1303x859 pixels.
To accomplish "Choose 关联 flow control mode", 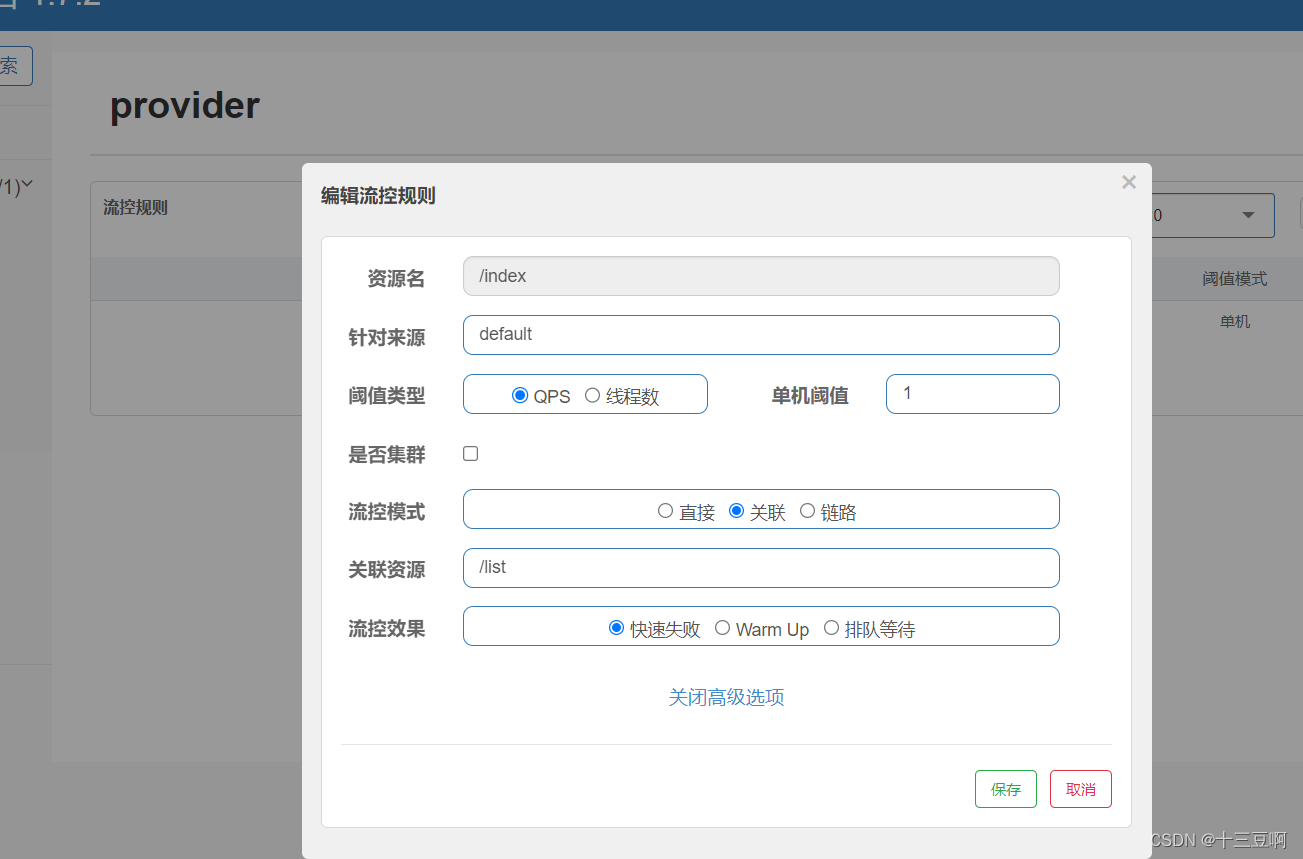I will click(x=737, y=511).
